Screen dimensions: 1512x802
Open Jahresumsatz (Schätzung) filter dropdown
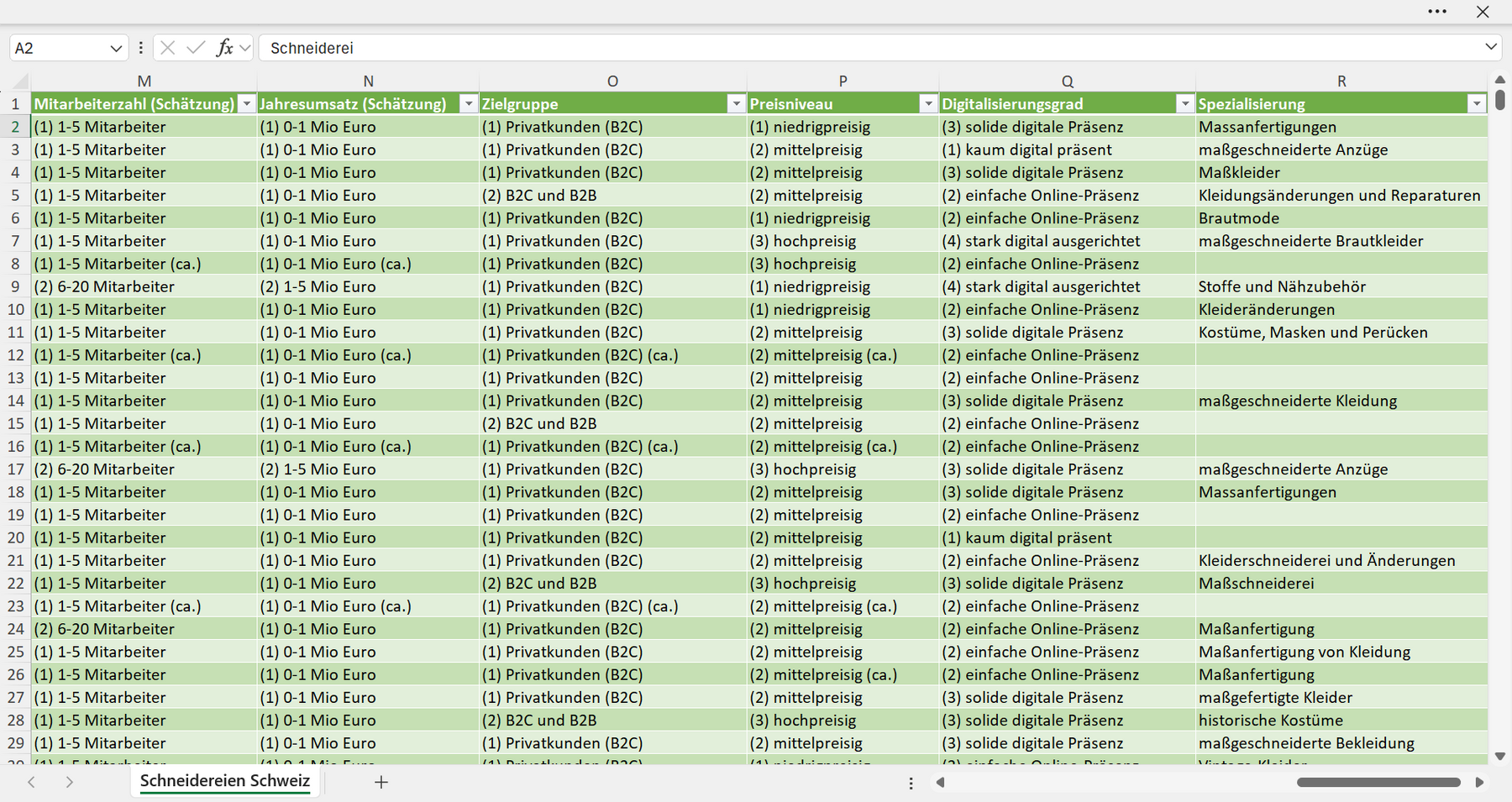[x=469, y=103]
